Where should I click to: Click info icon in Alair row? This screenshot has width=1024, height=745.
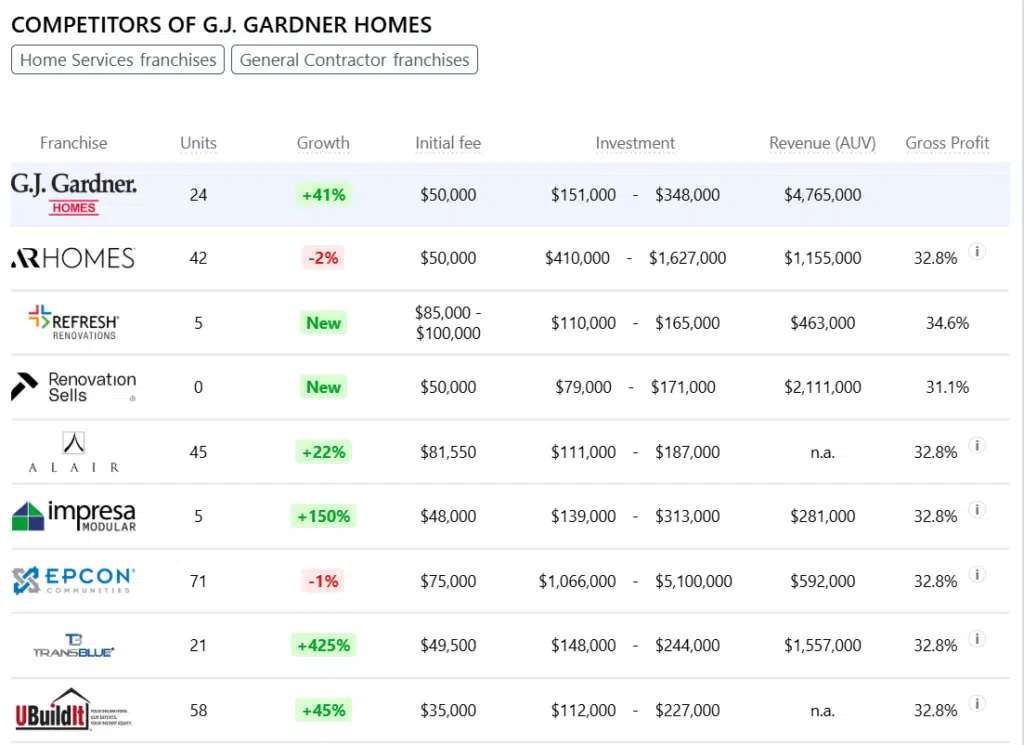tap(978, 445)
